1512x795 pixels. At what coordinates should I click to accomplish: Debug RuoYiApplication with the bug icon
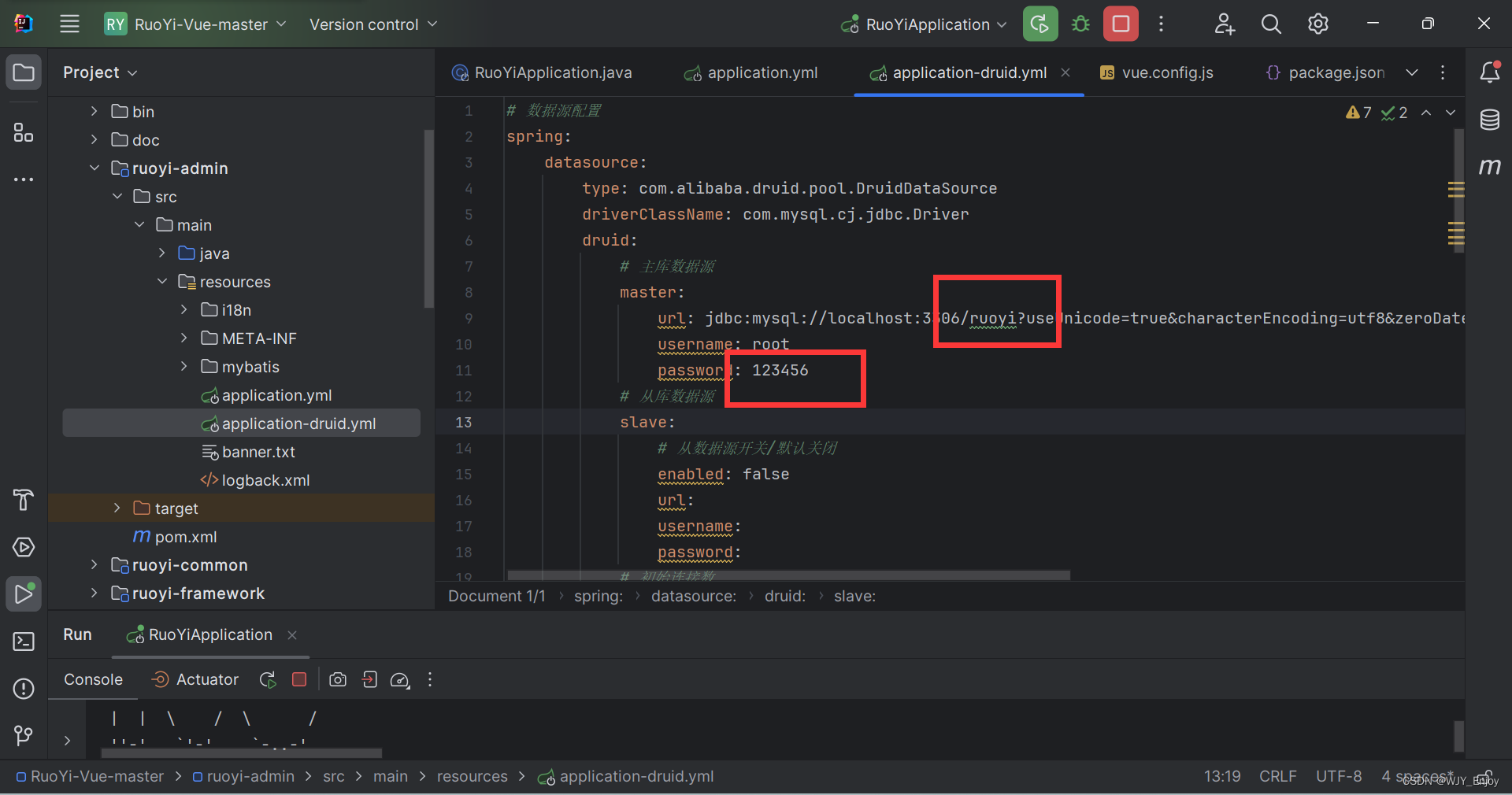coord(1080,24)
